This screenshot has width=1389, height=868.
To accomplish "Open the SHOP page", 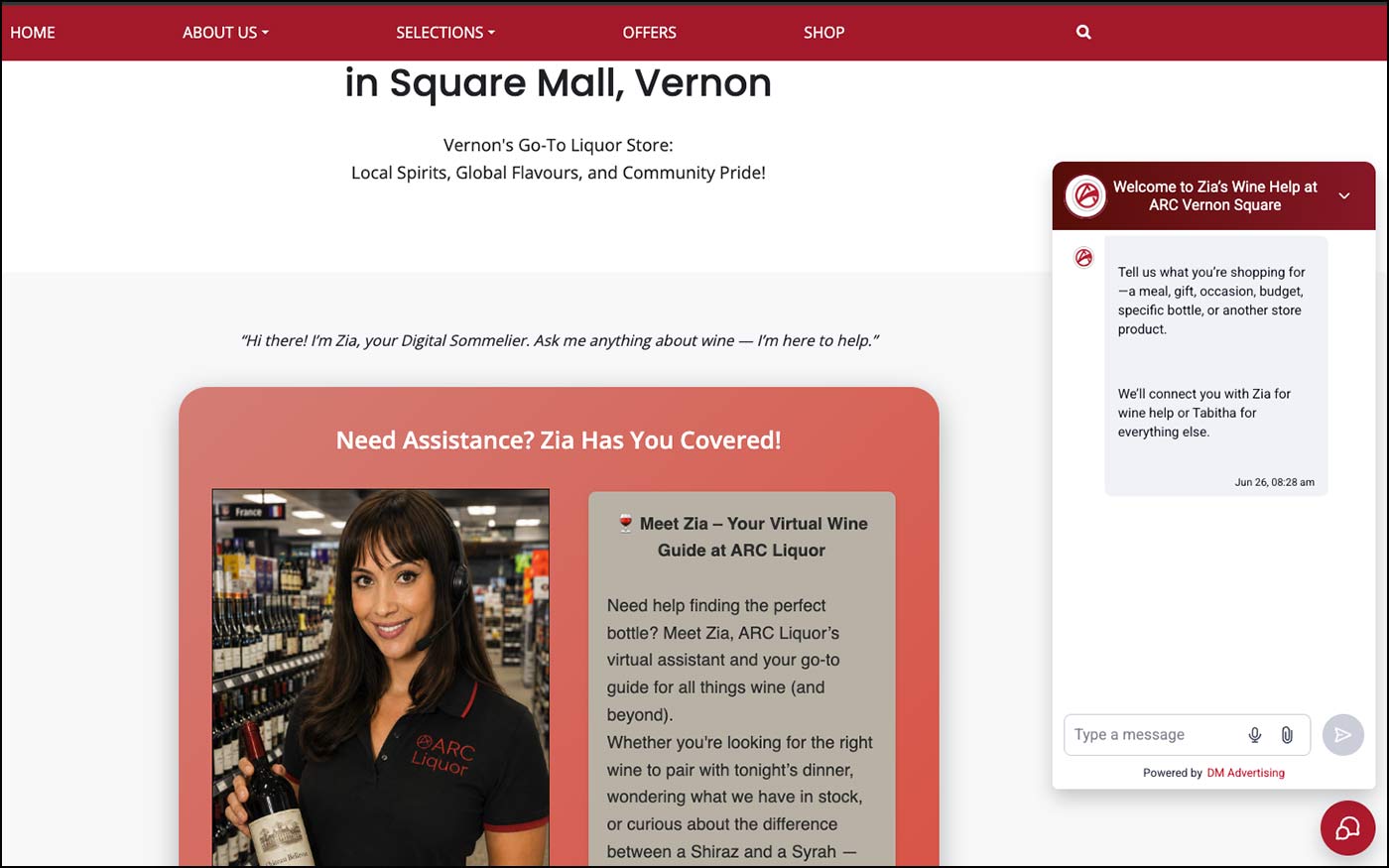I will coord(824,32).
